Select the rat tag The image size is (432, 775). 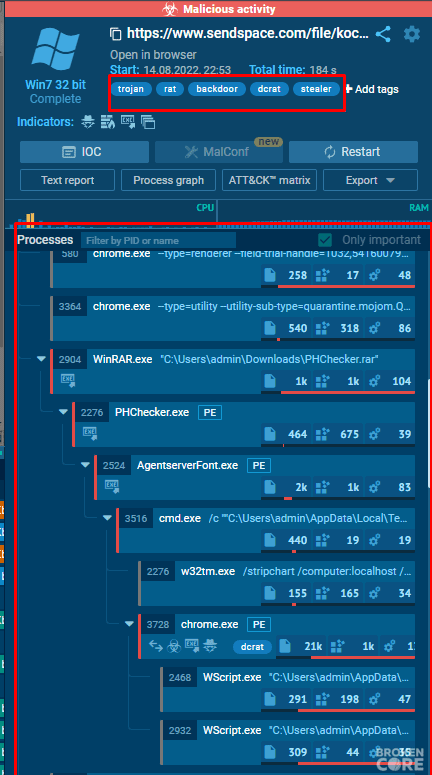(170, 89)
